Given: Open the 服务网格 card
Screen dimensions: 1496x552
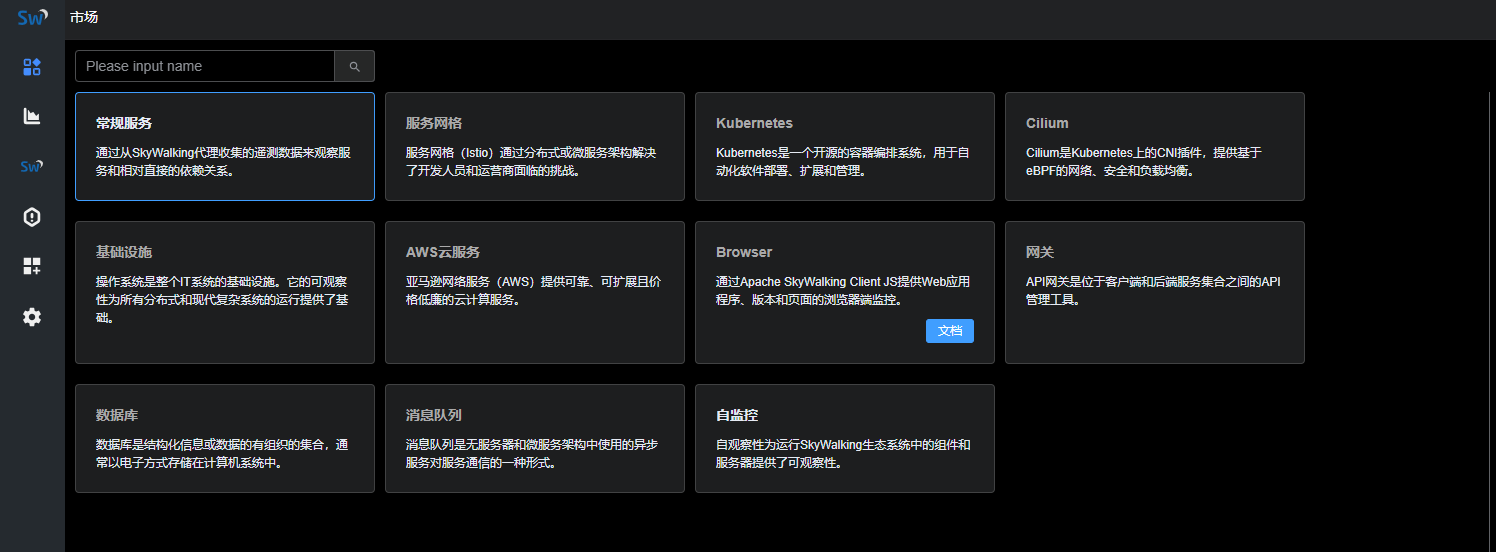Looking at the screenshot, I should 535,147.
